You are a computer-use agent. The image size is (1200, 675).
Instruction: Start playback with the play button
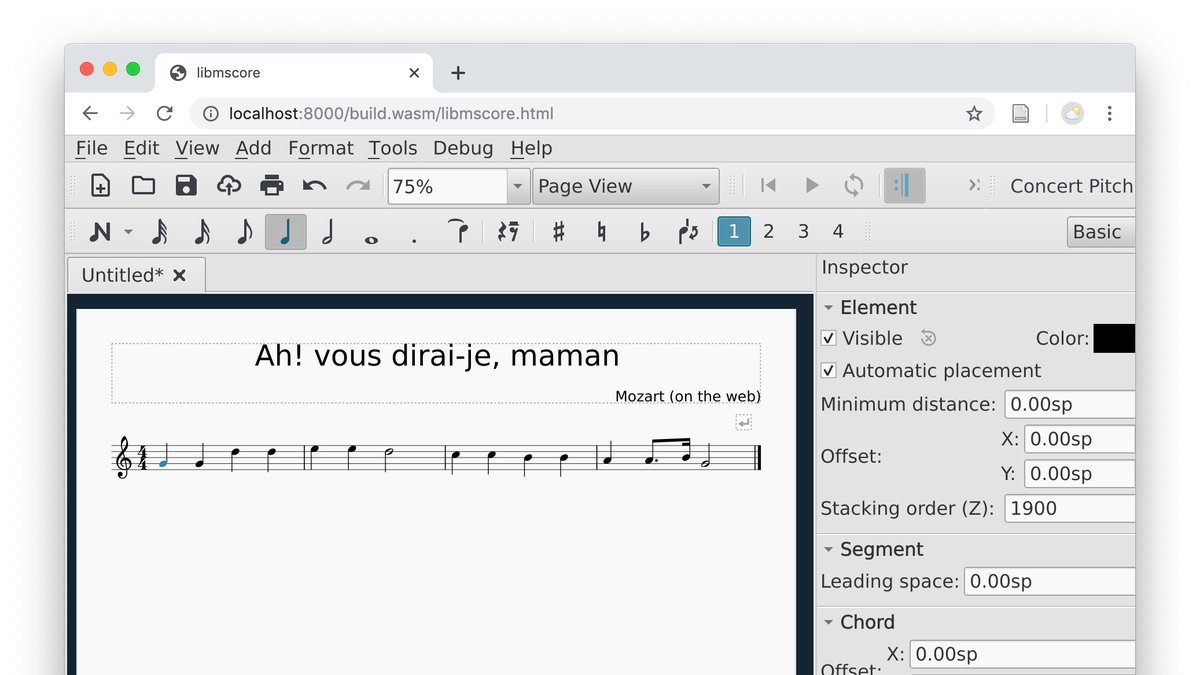tap(812, 186)
